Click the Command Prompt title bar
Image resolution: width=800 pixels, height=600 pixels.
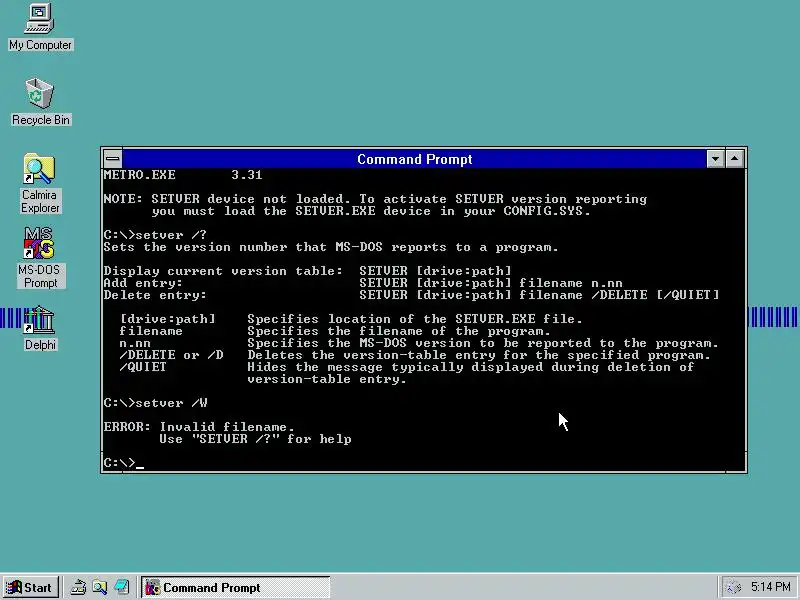coord(414,159)
